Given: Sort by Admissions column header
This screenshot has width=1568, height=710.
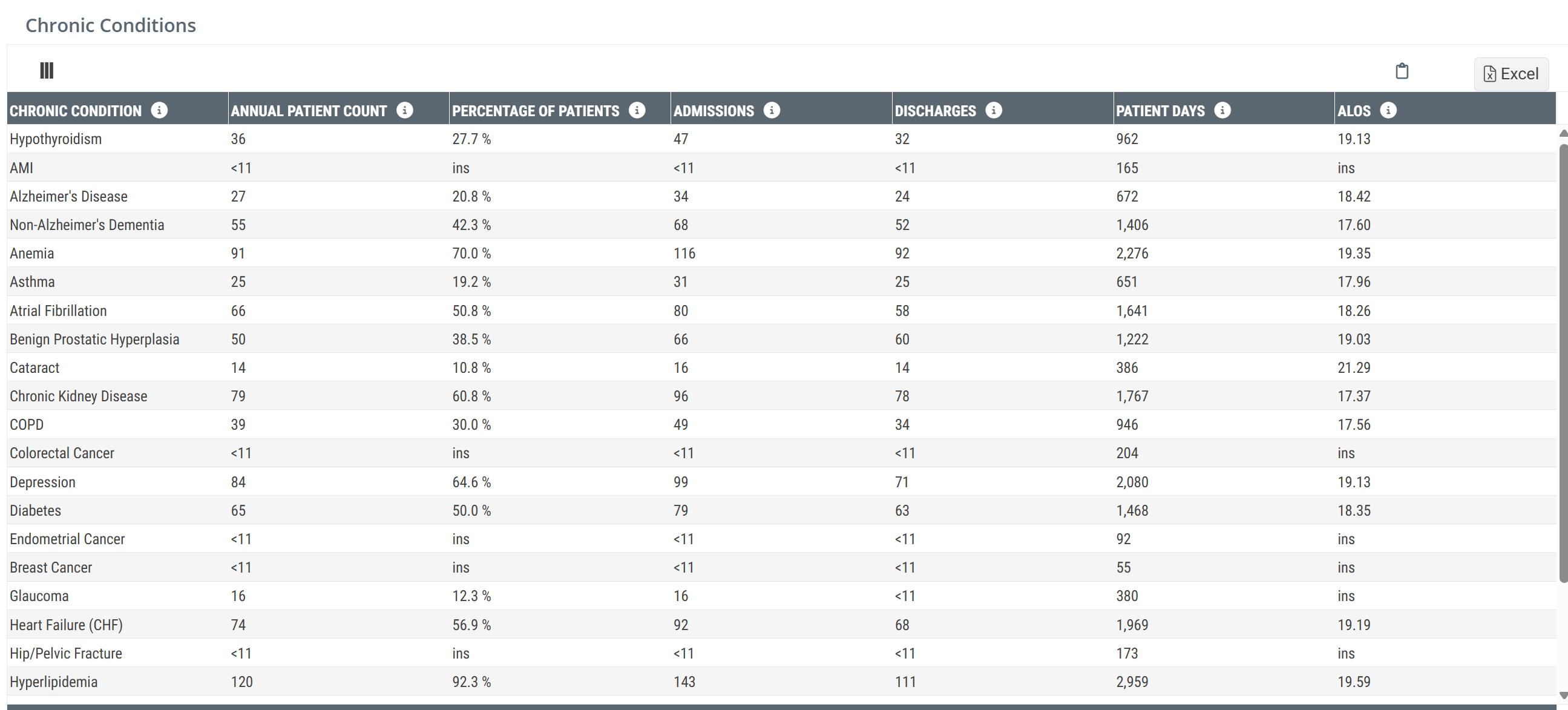Looking at the screenshot, I should 713,111.
